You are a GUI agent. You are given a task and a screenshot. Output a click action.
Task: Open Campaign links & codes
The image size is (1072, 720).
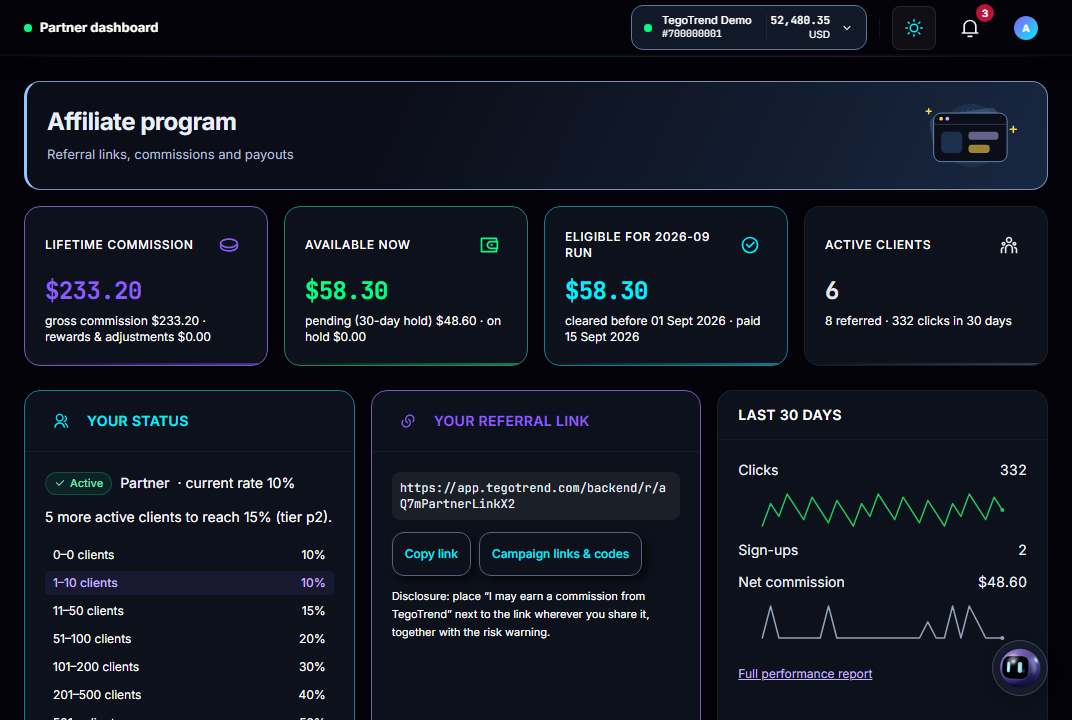[560, 554]
